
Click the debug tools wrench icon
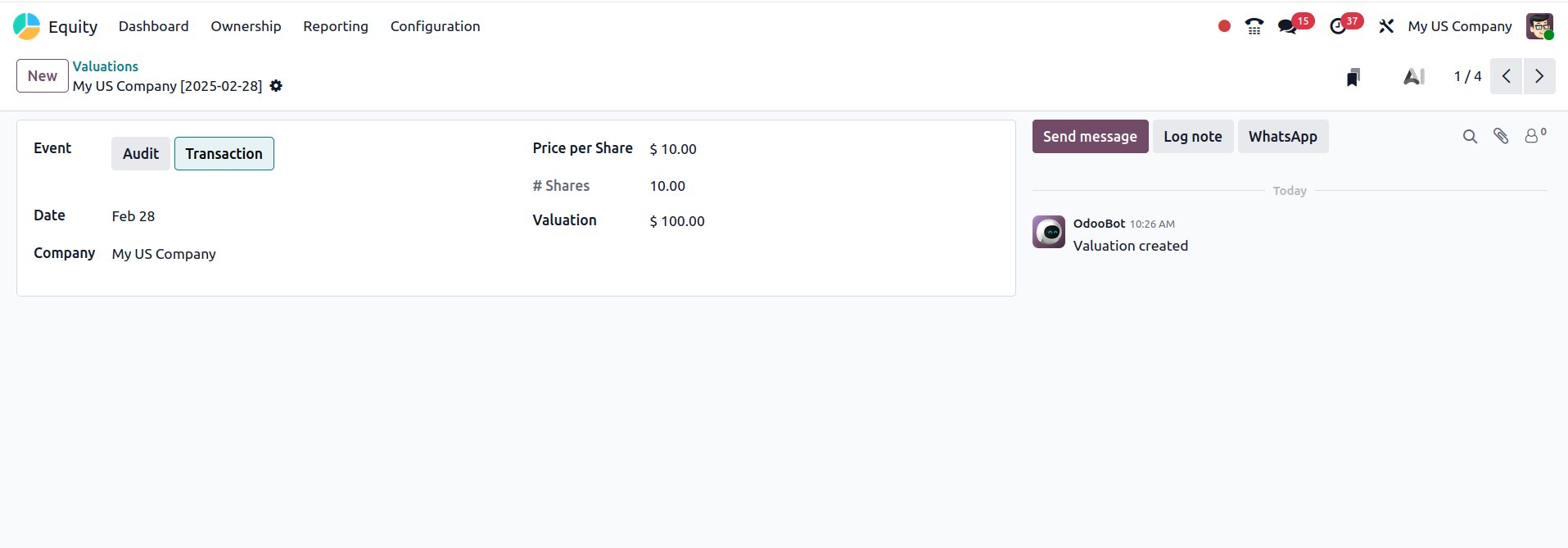[x=1386, y=26]
